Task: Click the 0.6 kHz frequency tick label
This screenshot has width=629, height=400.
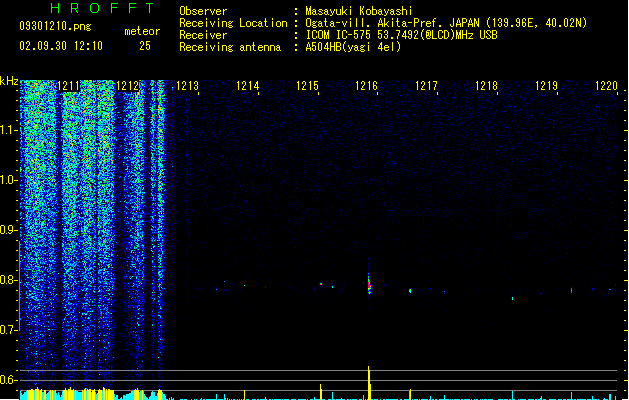Action: pos(8,380)
